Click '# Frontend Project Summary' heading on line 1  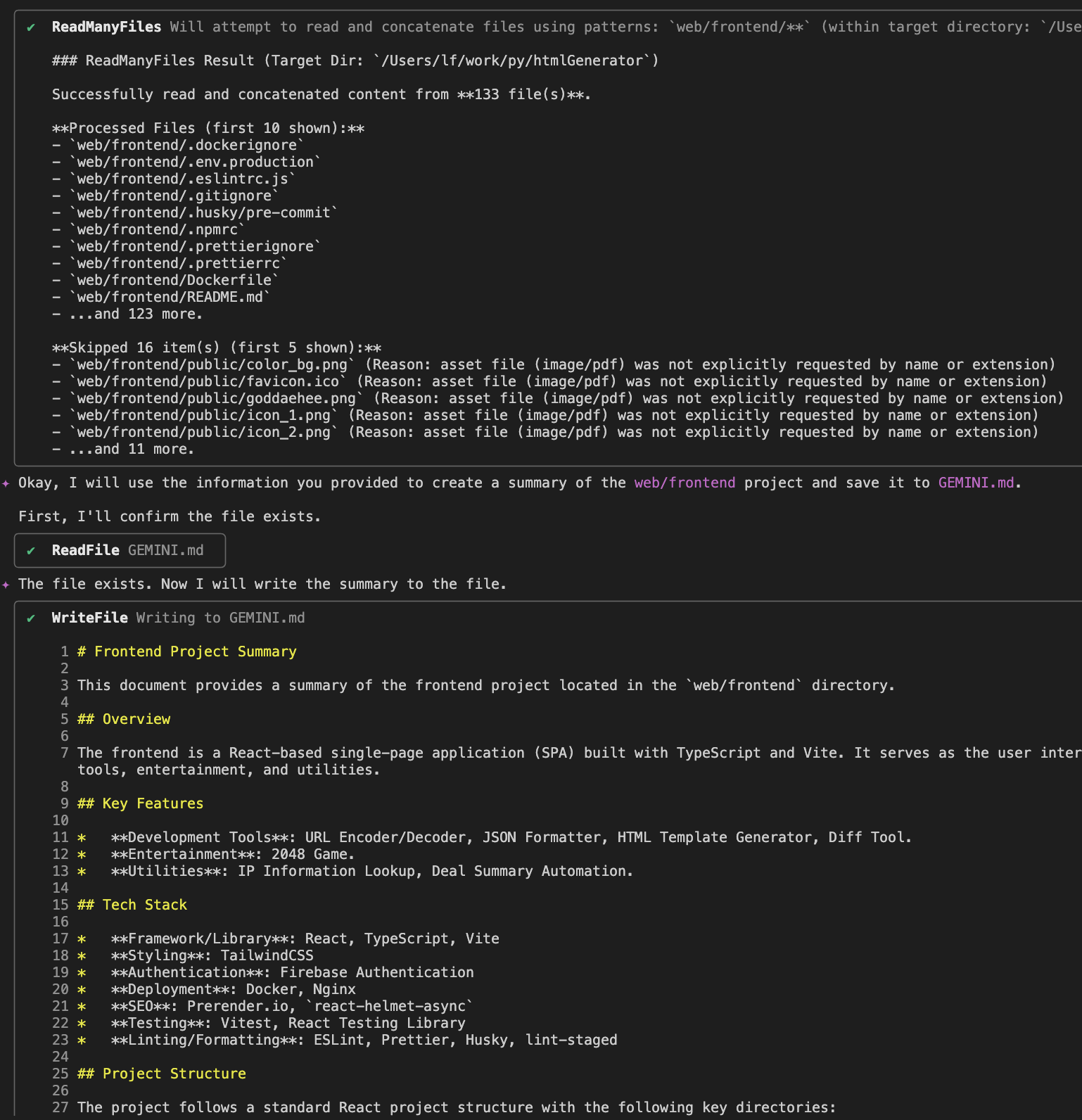coord(186,651)
